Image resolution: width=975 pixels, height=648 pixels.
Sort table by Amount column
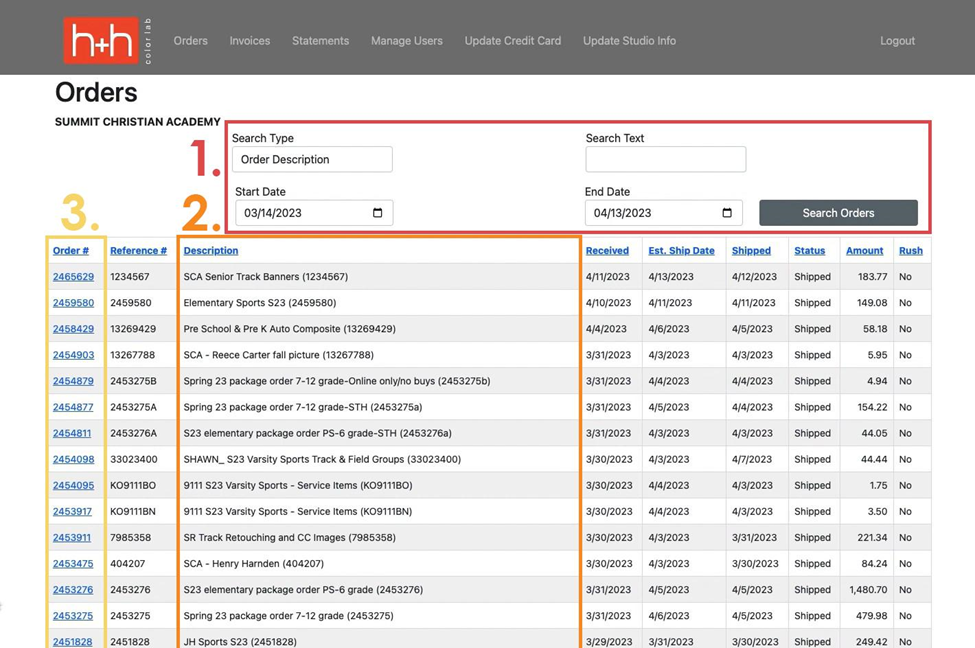click(864, 251)
